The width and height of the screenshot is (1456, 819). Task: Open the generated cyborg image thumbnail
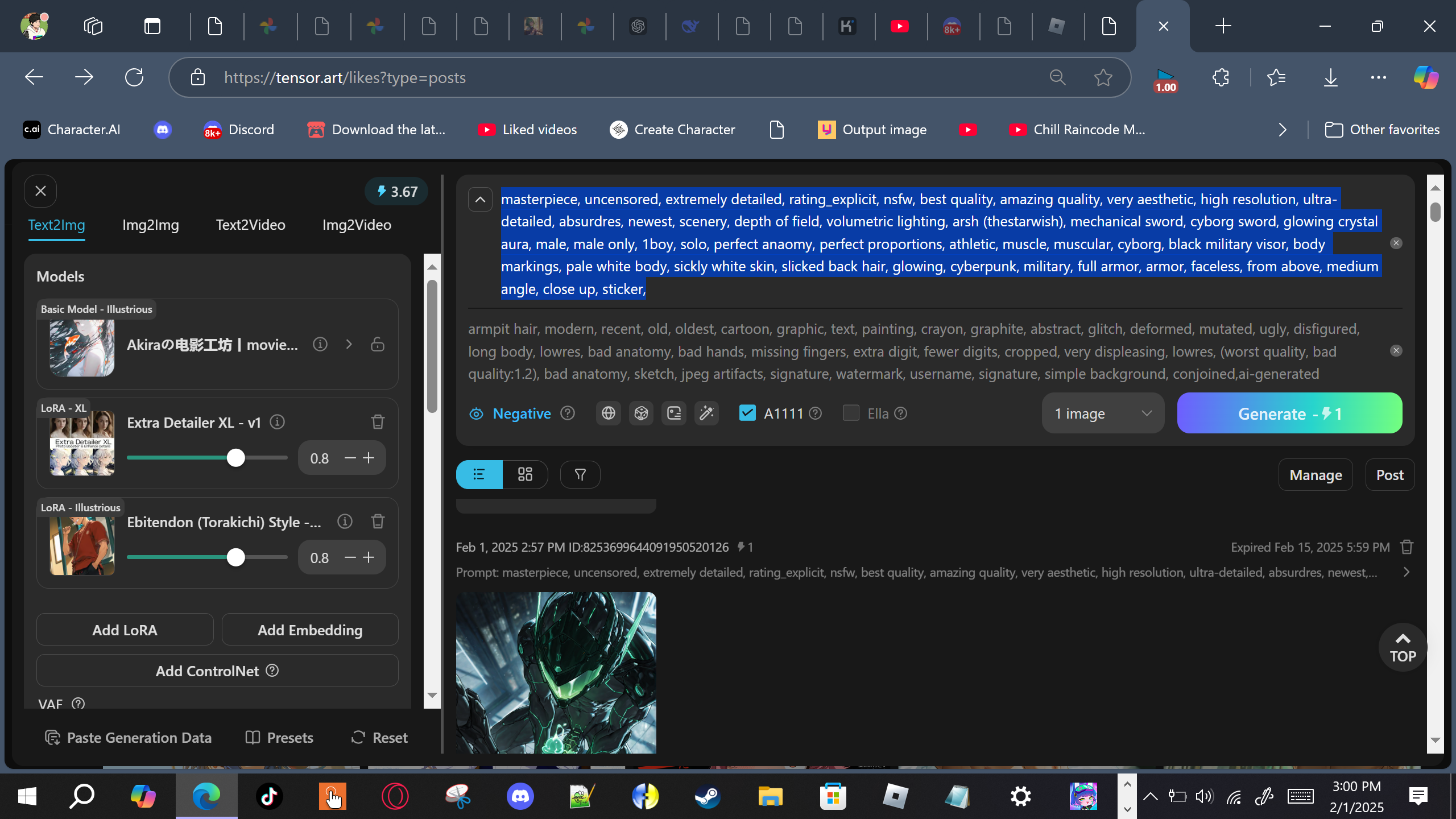(556, 672)
